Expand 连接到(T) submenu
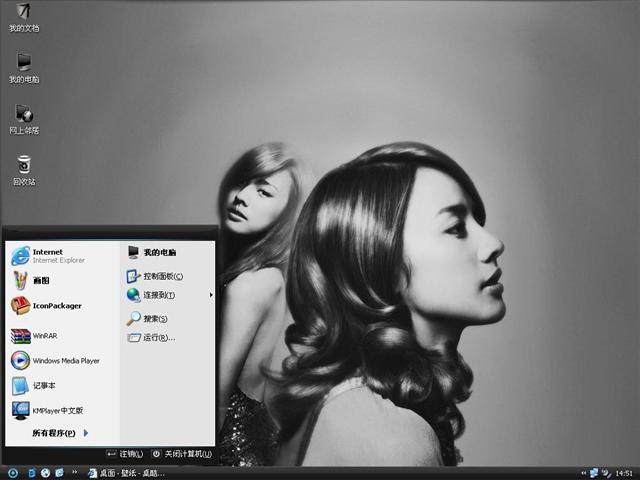This screenshot has width=640, height=480. (168, 295)
